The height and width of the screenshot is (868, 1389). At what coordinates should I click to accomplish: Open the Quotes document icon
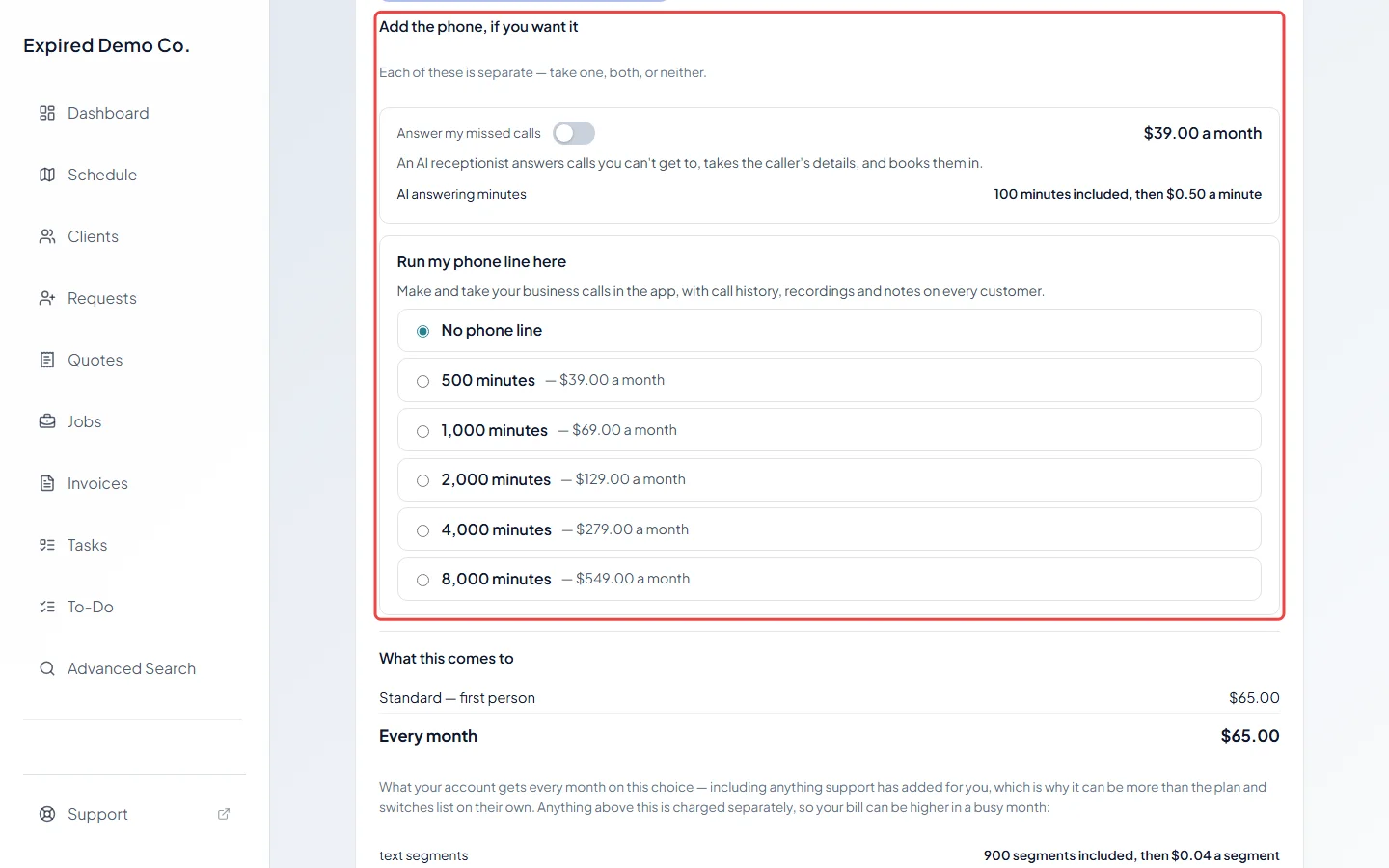[x=47, y=360]
